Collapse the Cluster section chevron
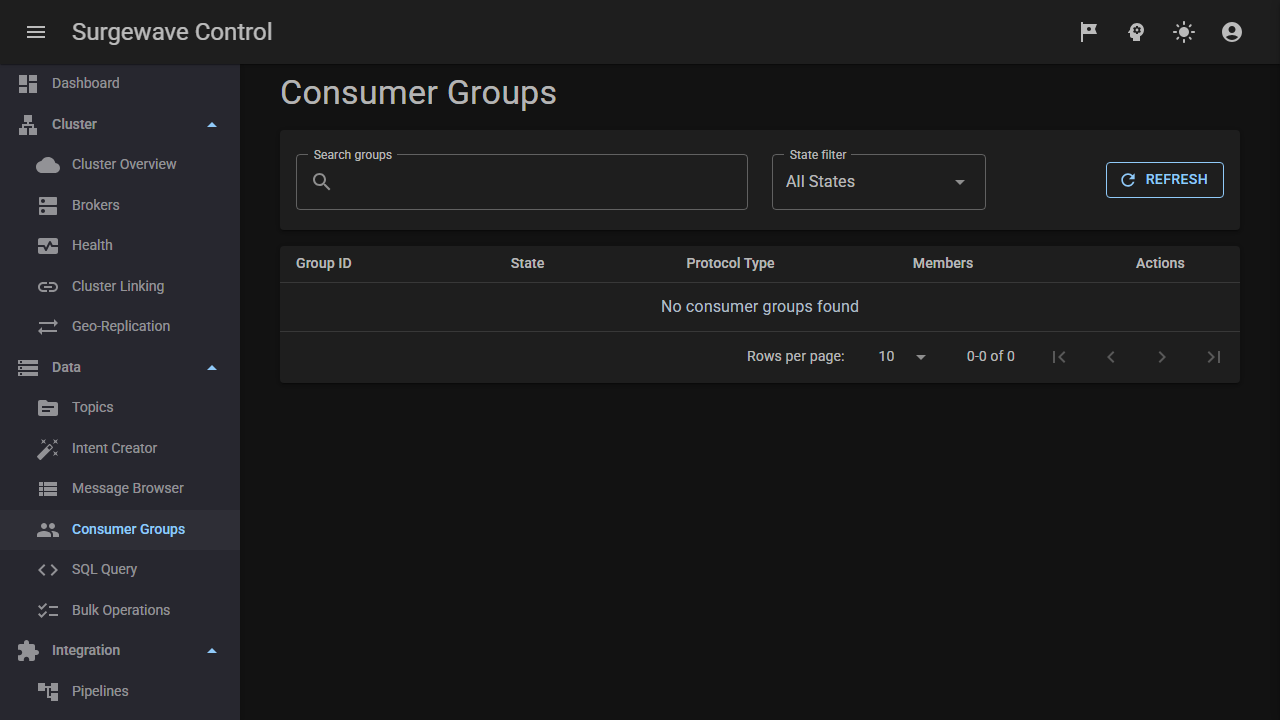The image size is (1280, 720). [x=211, y=125]
